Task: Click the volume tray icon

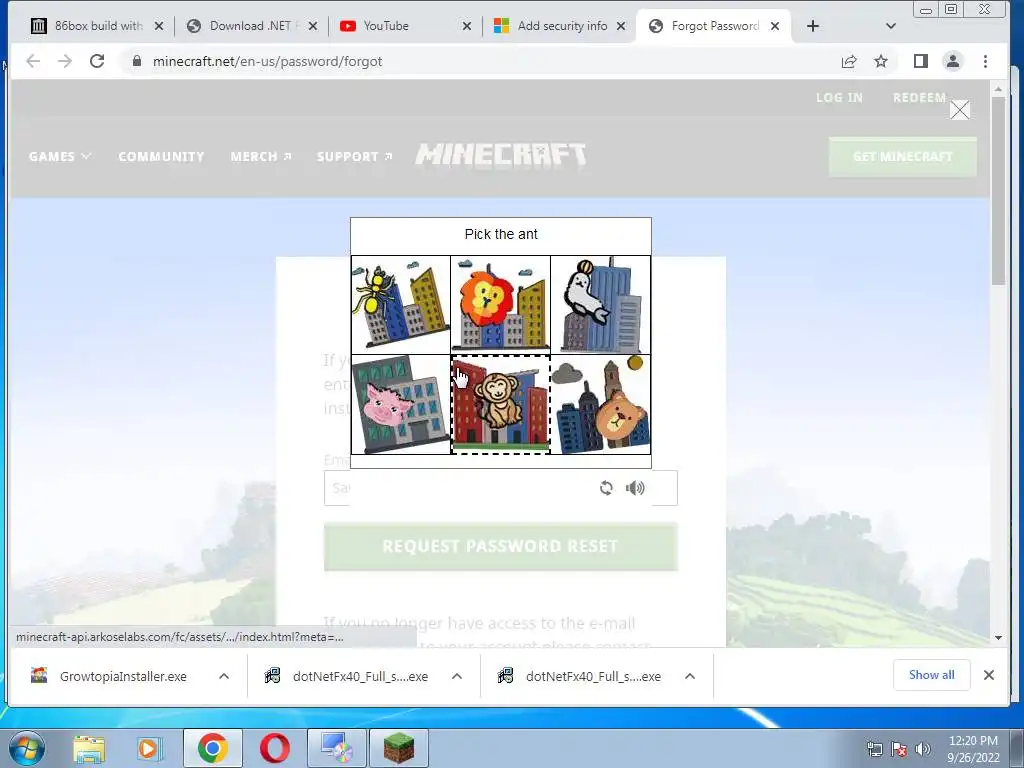Action: point(923,749)
